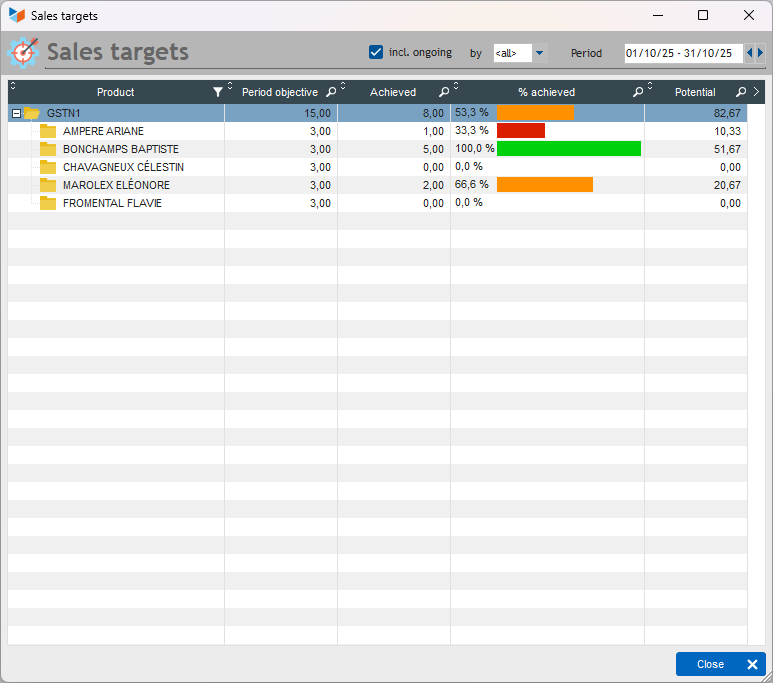The height and width of the screenshot is (683, 773).
Task: Click the green 100% progress bar
Action: [569, 148]
